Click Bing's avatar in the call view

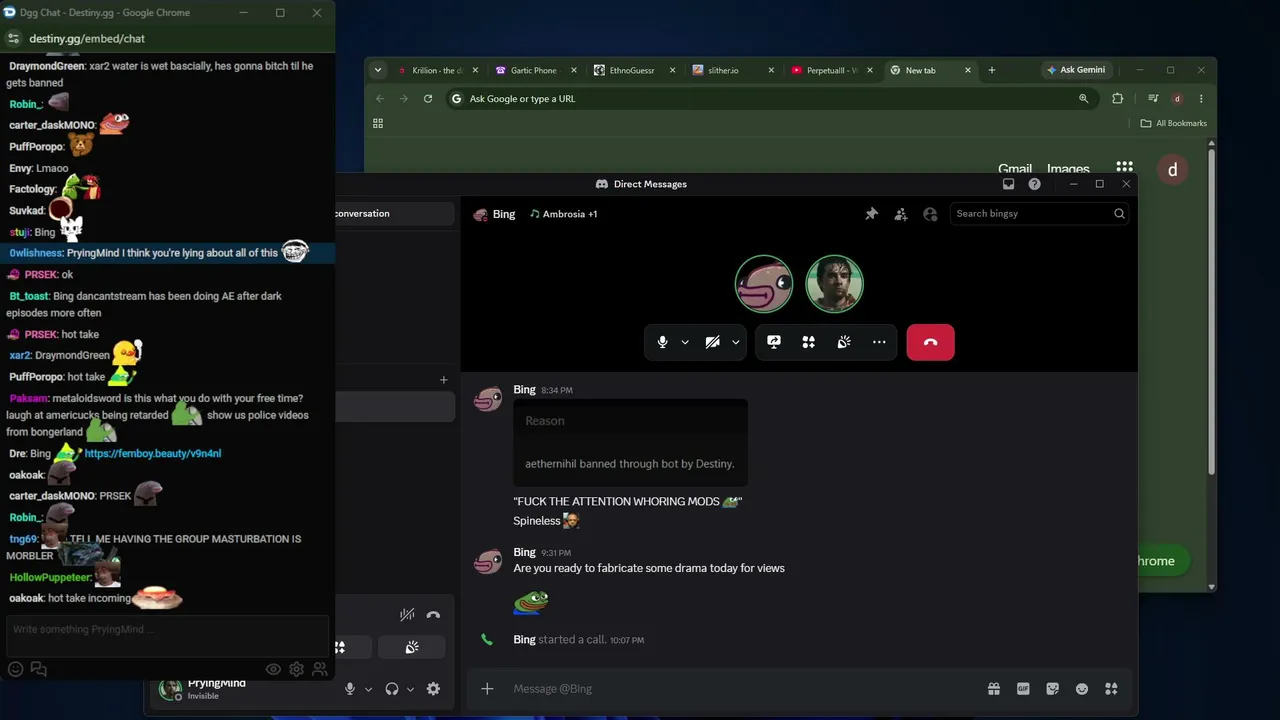coord(764,284)
